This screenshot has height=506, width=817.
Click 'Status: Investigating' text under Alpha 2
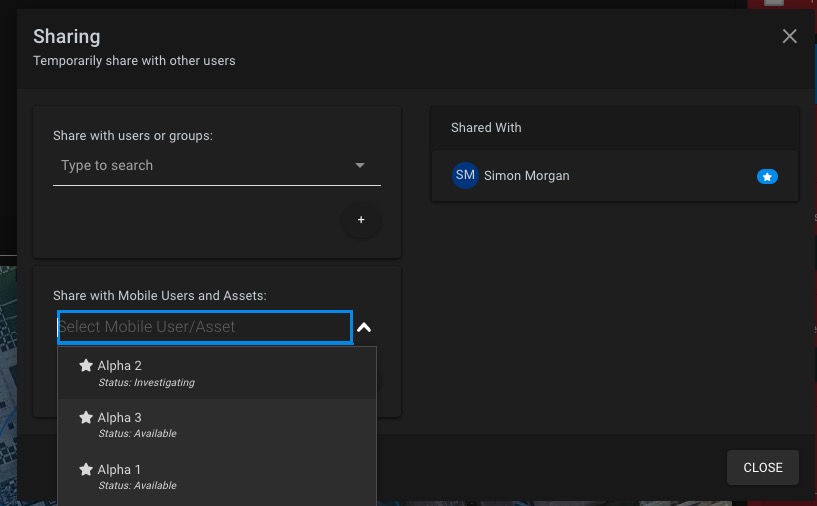pyautogui.click(x=146, y=382)
